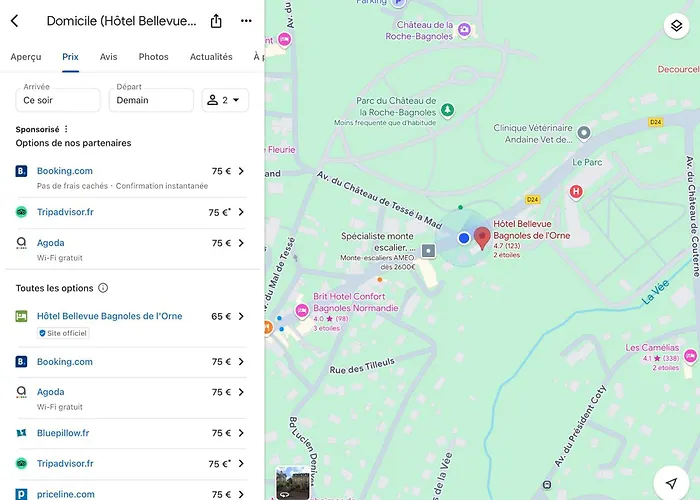Open the priceline.com offer link
The image size is (700, 500).
click(66, 494)
